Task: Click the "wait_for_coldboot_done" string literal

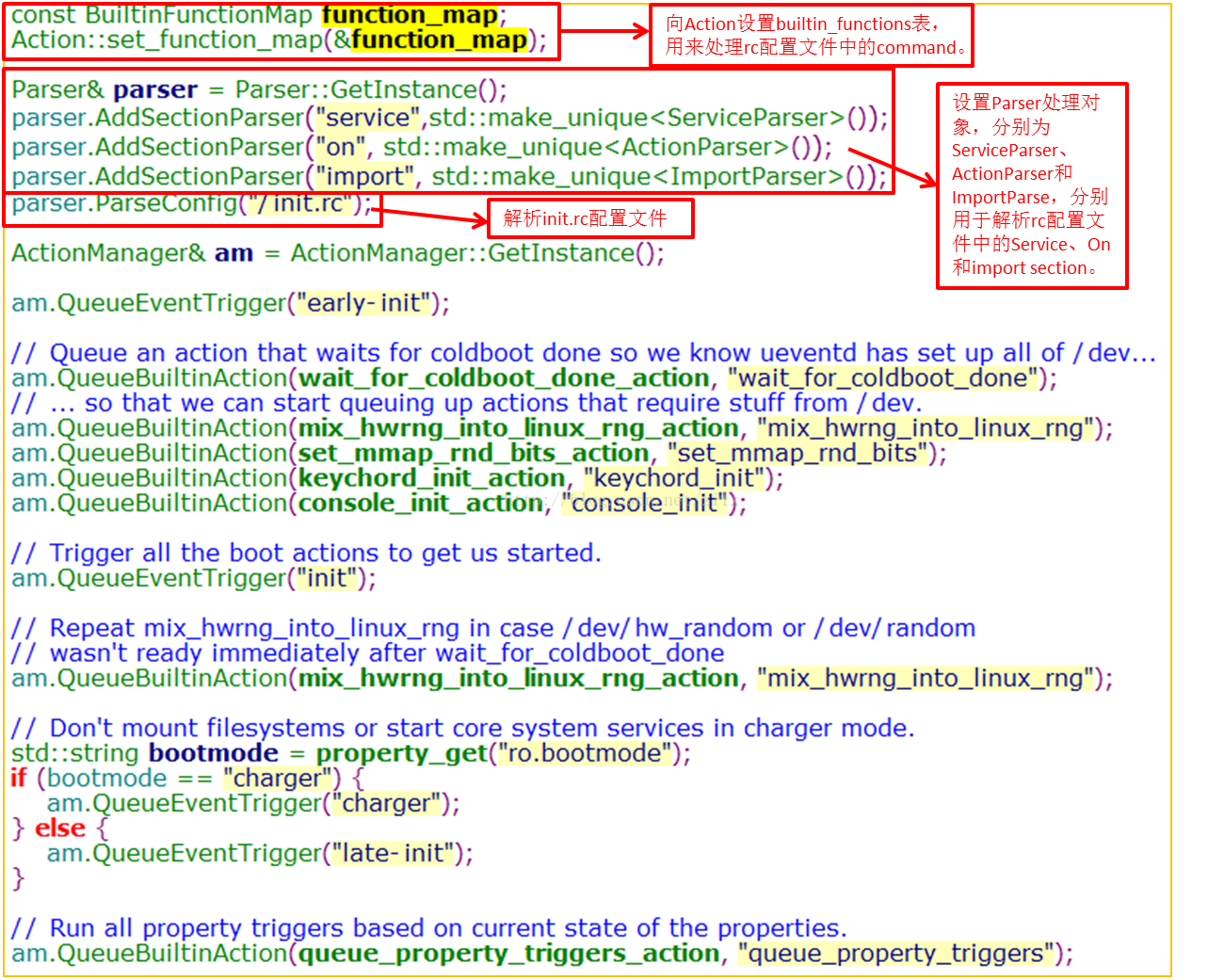Action: point(883,378)
